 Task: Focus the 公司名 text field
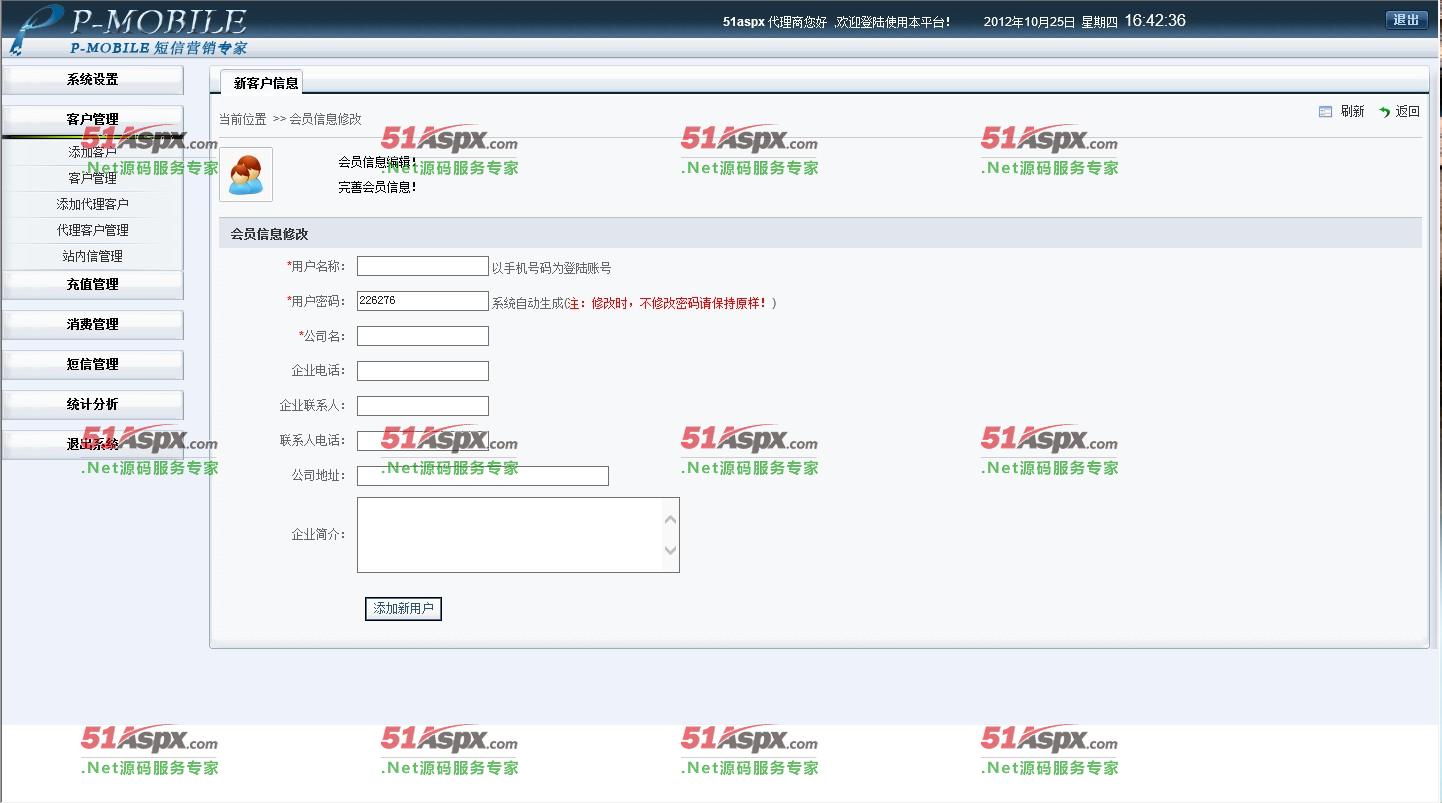[x=422, y=336]
